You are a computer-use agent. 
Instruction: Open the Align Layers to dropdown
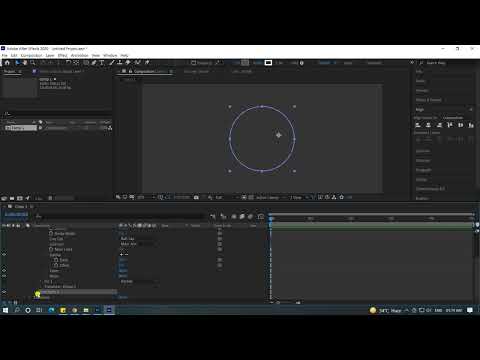coord(457,118)
